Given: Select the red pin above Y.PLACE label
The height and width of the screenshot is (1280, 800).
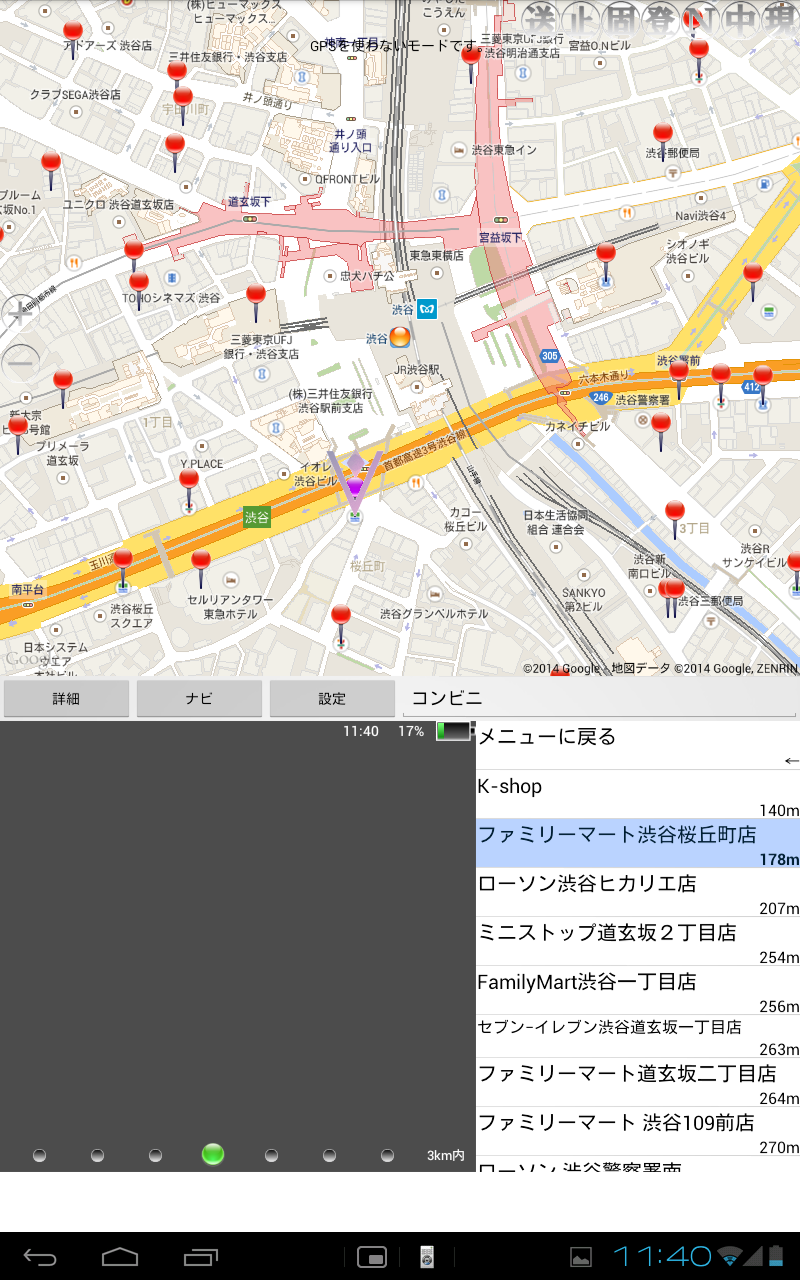Looking at the screenshot, I should [x=189, y=490].
